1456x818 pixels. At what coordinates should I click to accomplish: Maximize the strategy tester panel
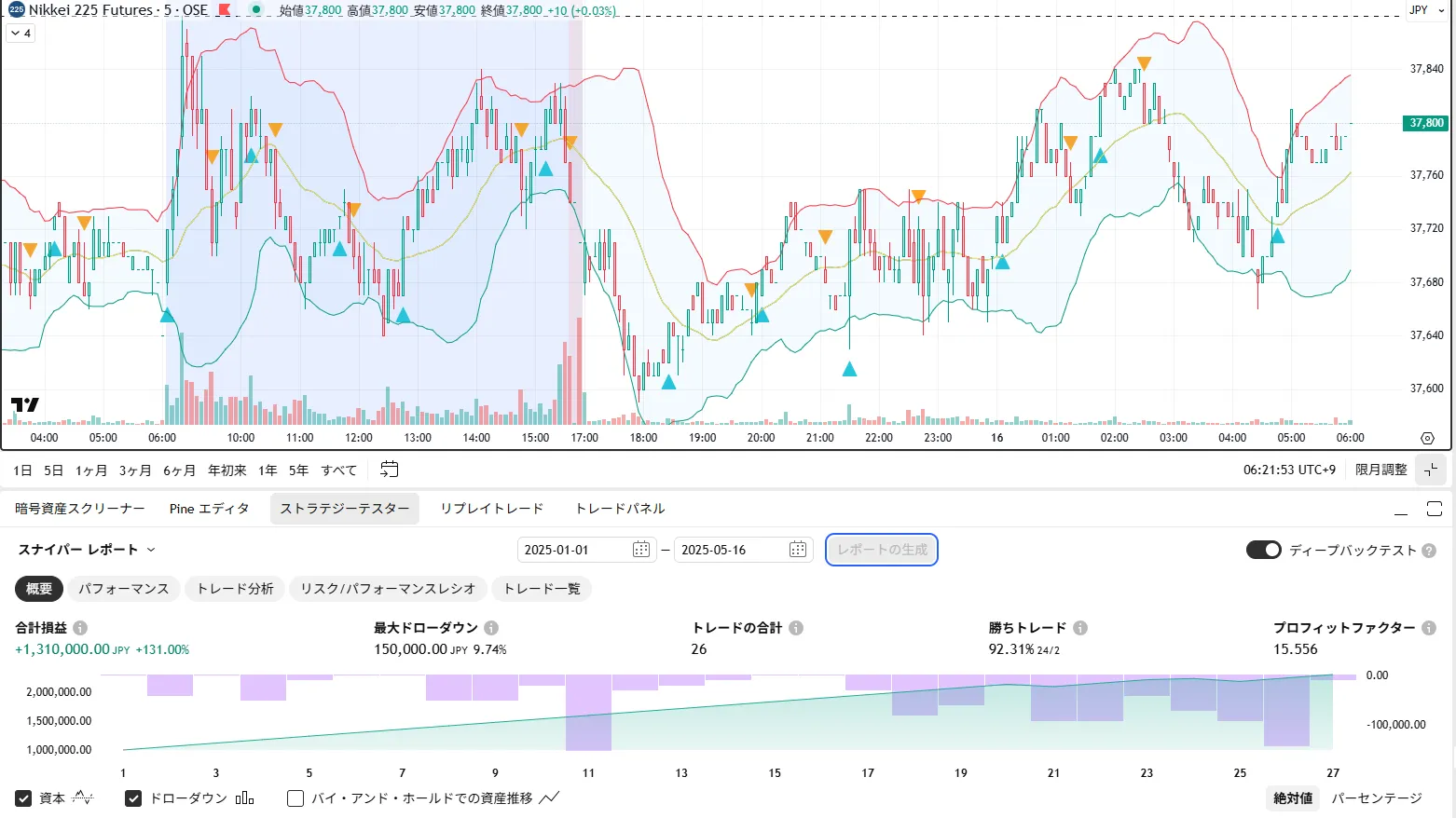click(1435, 509)
